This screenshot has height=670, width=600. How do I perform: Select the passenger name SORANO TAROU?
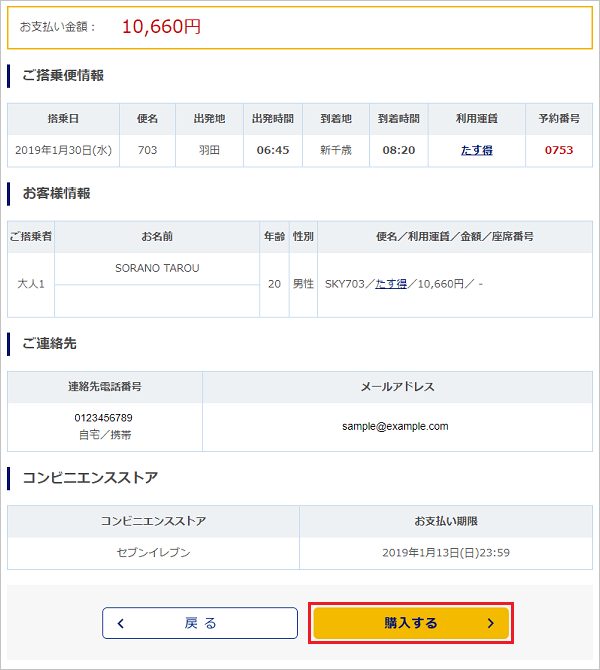point(157,268)
